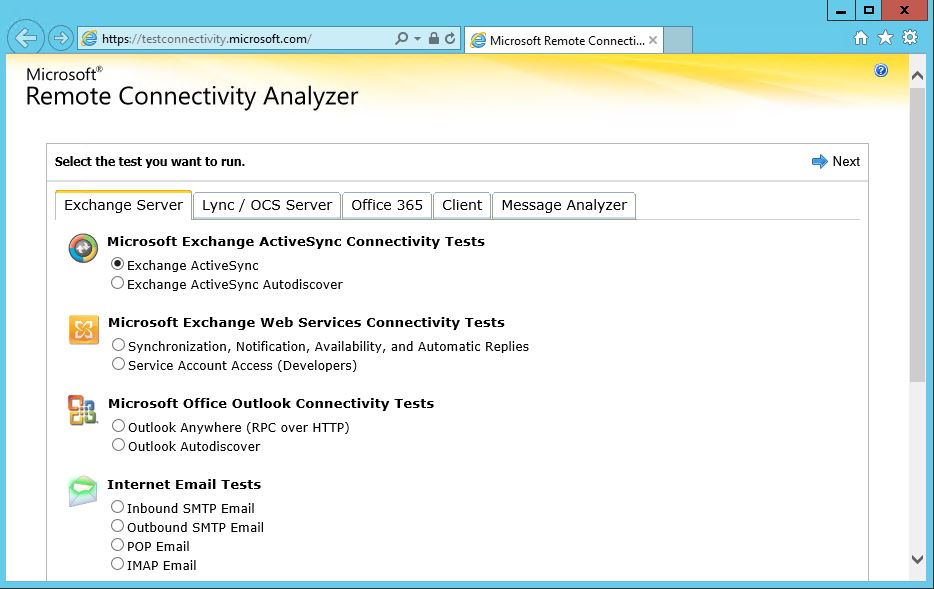Click the vertical scrollbar thumb
The image size is (934, 589).
[x=917, y=235]
